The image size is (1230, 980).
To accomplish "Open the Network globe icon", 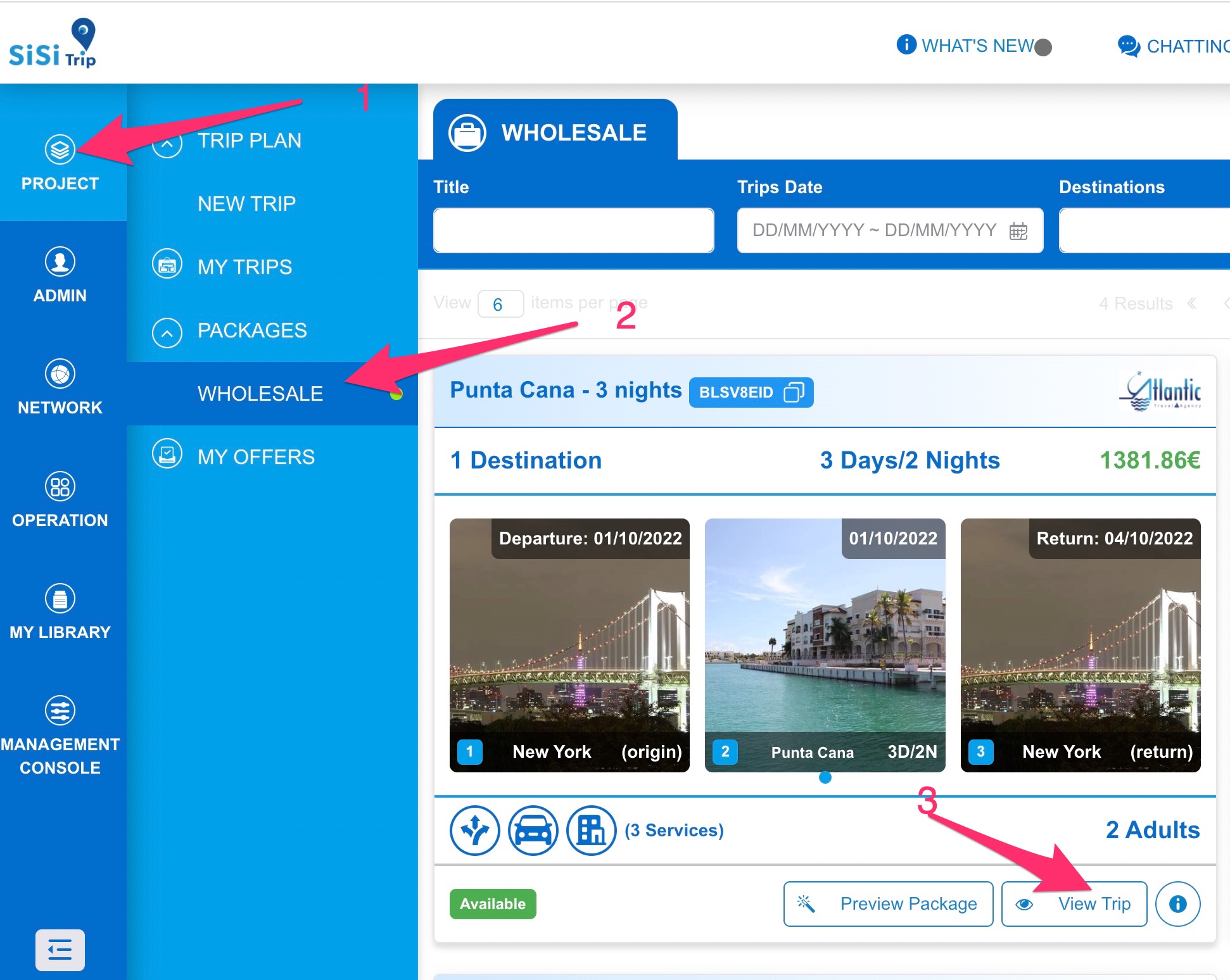I will [60, 374].
